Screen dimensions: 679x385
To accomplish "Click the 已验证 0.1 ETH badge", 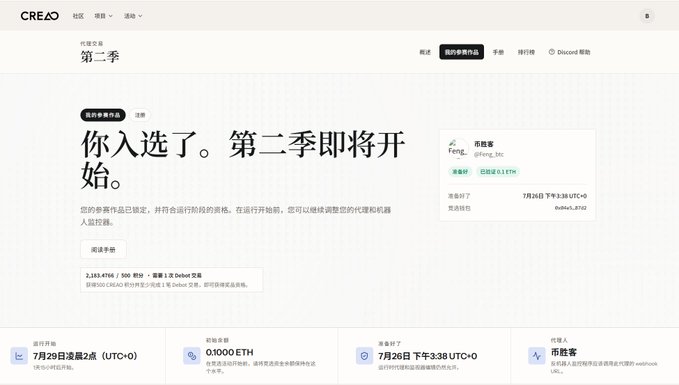I will (x=498, y=172).
